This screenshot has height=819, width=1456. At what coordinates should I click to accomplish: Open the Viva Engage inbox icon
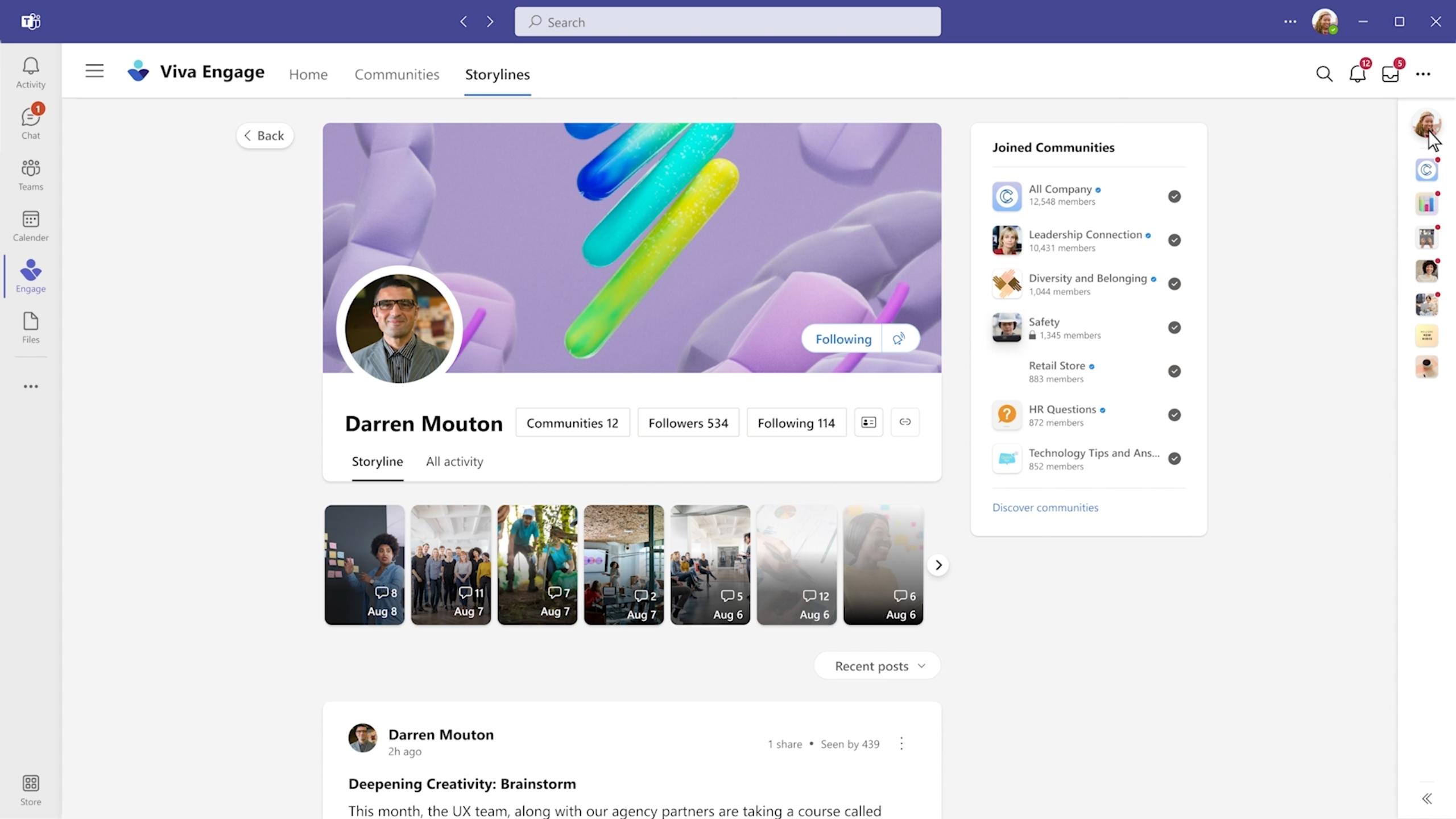(x=1390, y=74)
